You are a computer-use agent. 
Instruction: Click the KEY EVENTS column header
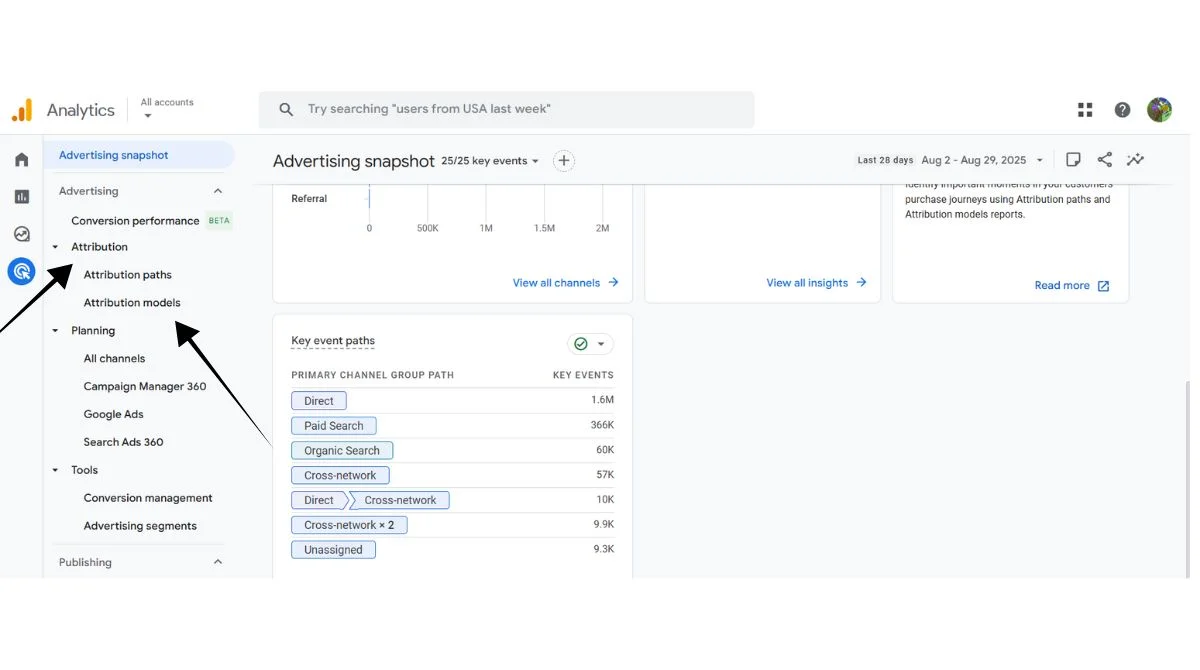click(x=583, y=375)
